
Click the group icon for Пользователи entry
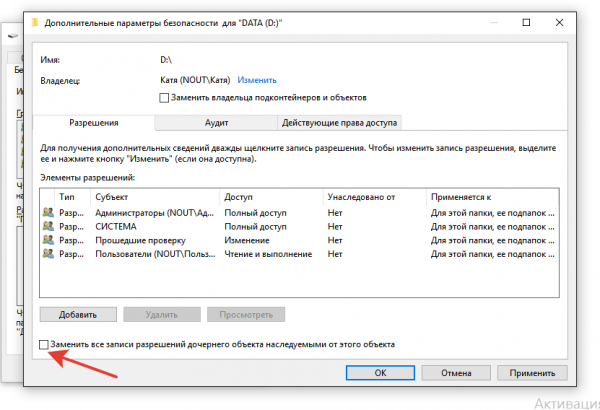coord(48,254)
